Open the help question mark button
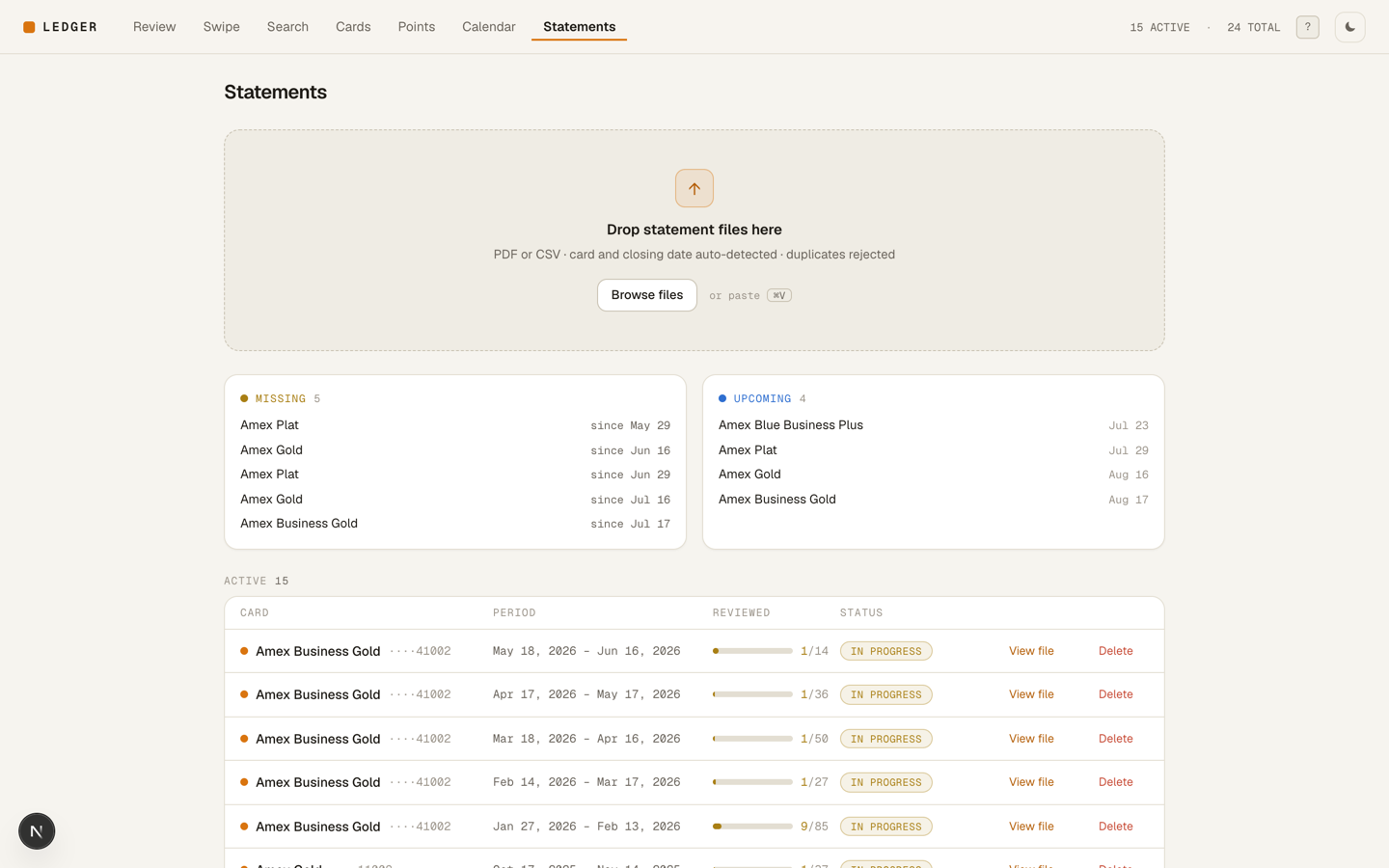 1307,27
